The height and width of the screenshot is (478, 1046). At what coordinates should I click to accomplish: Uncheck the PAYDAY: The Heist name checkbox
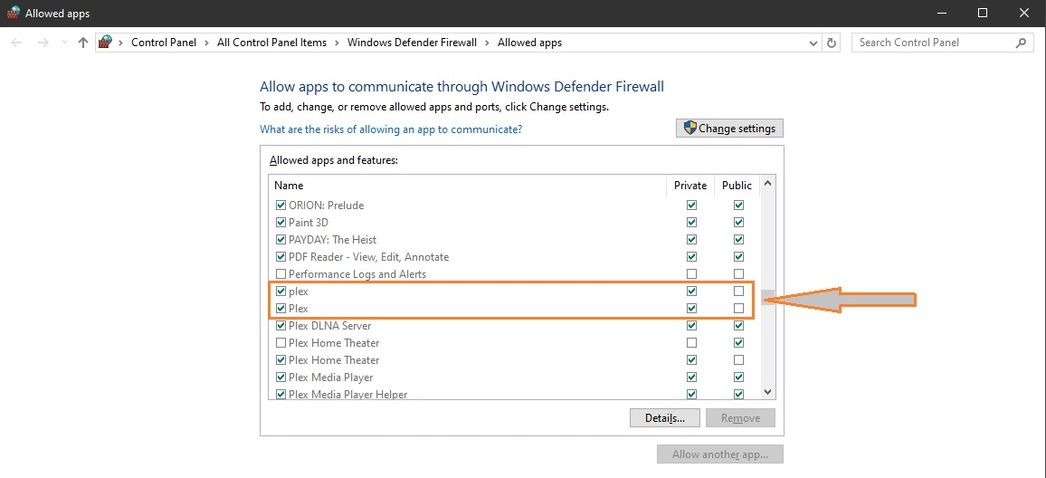(x=281, y=239)
